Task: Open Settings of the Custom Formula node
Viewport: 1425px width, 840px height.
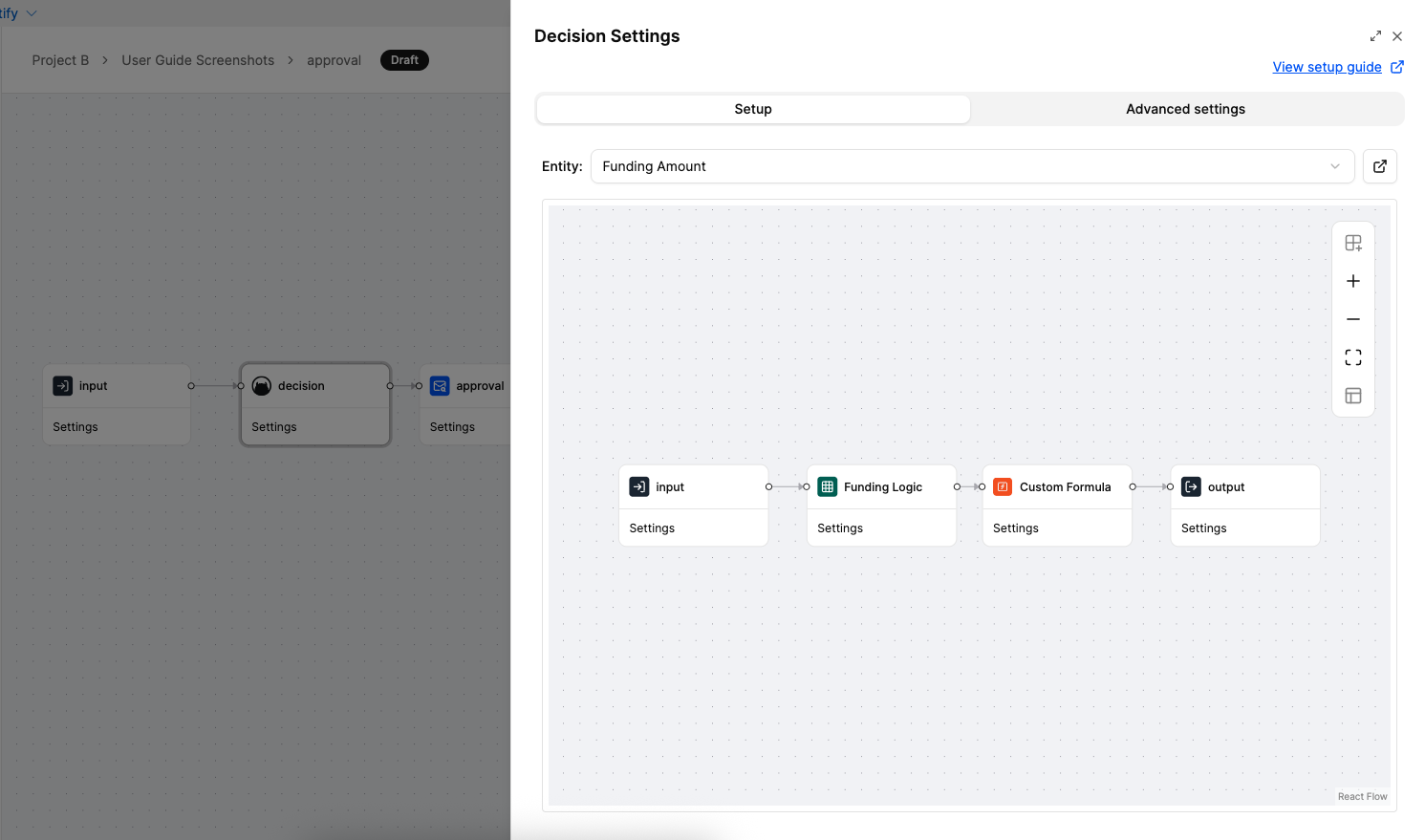Action: [1016, 528]
